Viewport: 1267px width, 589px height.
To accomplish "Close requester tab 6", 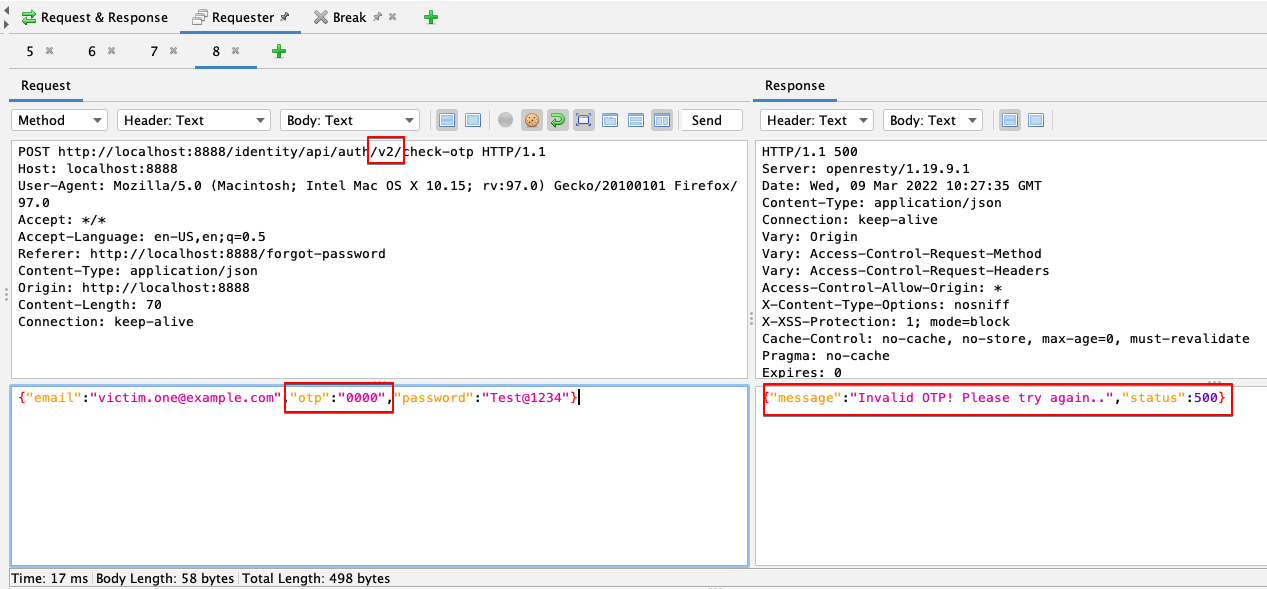I will pos(111,51).
